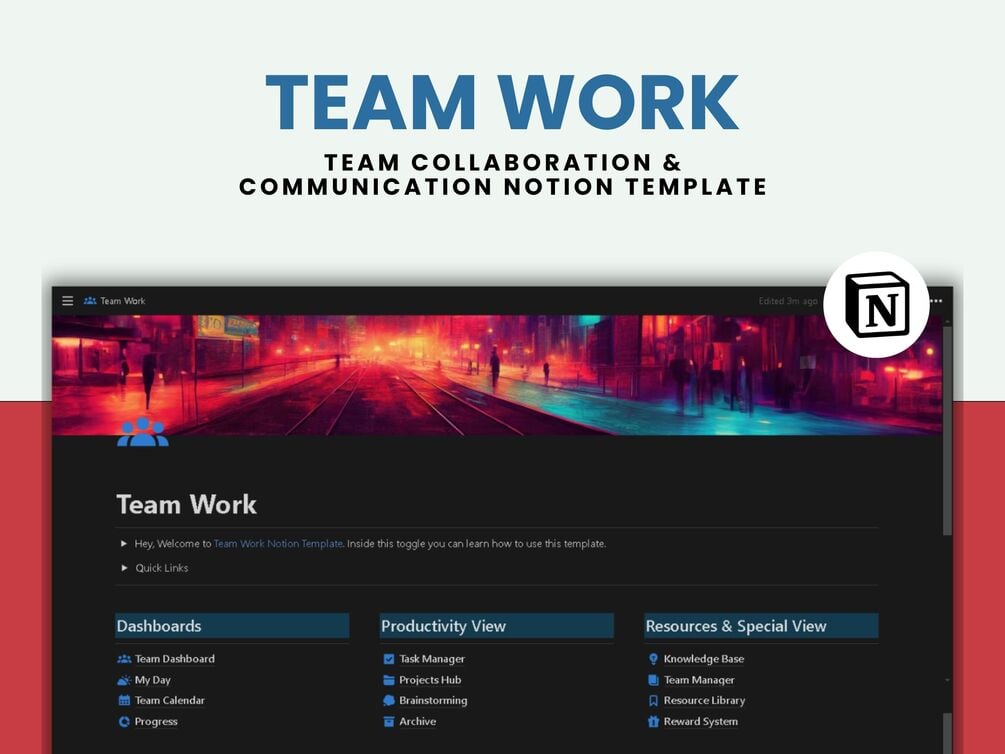Click the Edited 3m ago timestamp
Viewport: 1005px width, 754px height.
pos(788,301)
